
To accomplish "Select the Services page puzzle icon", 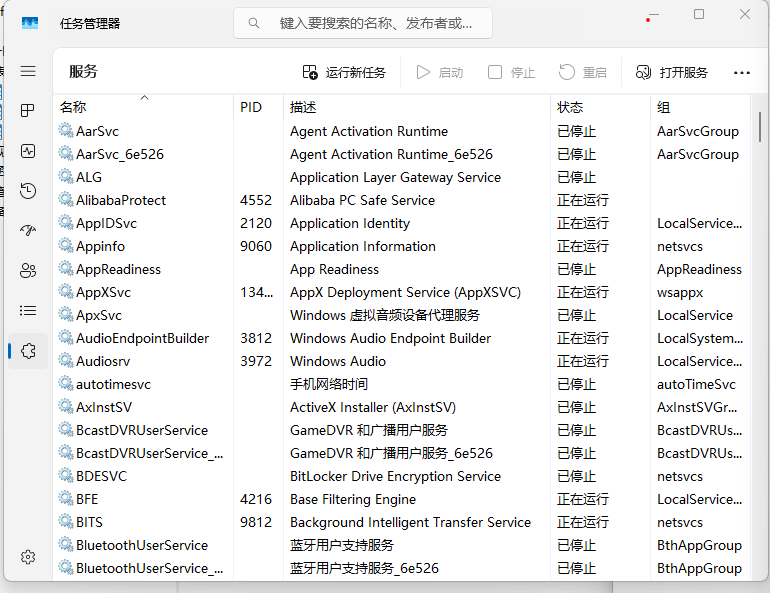I will pyautogui.click(x=28, y=351).
